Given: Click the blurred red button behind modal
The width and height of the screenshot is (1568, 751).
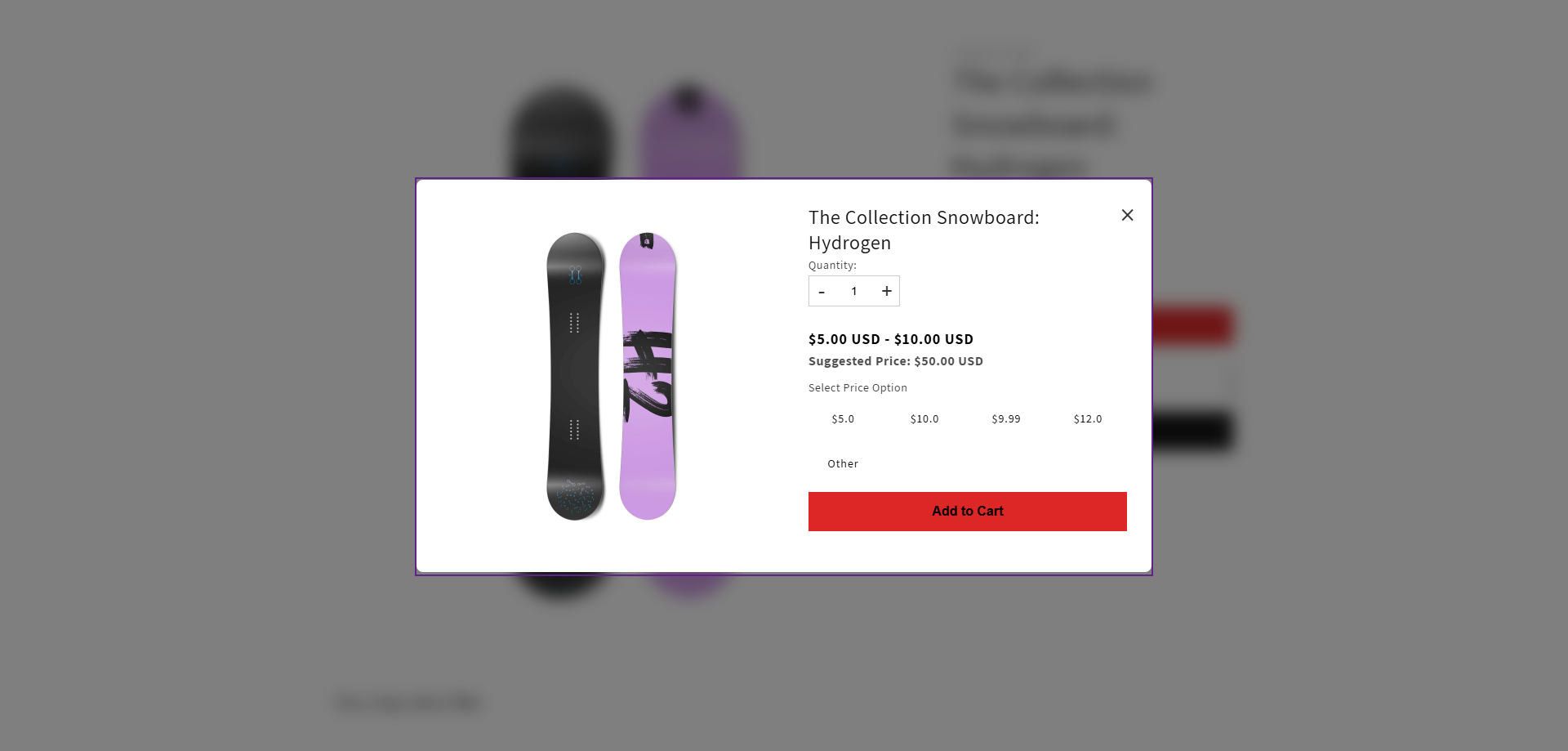Looking at the screenshot, I should 1192,326.
